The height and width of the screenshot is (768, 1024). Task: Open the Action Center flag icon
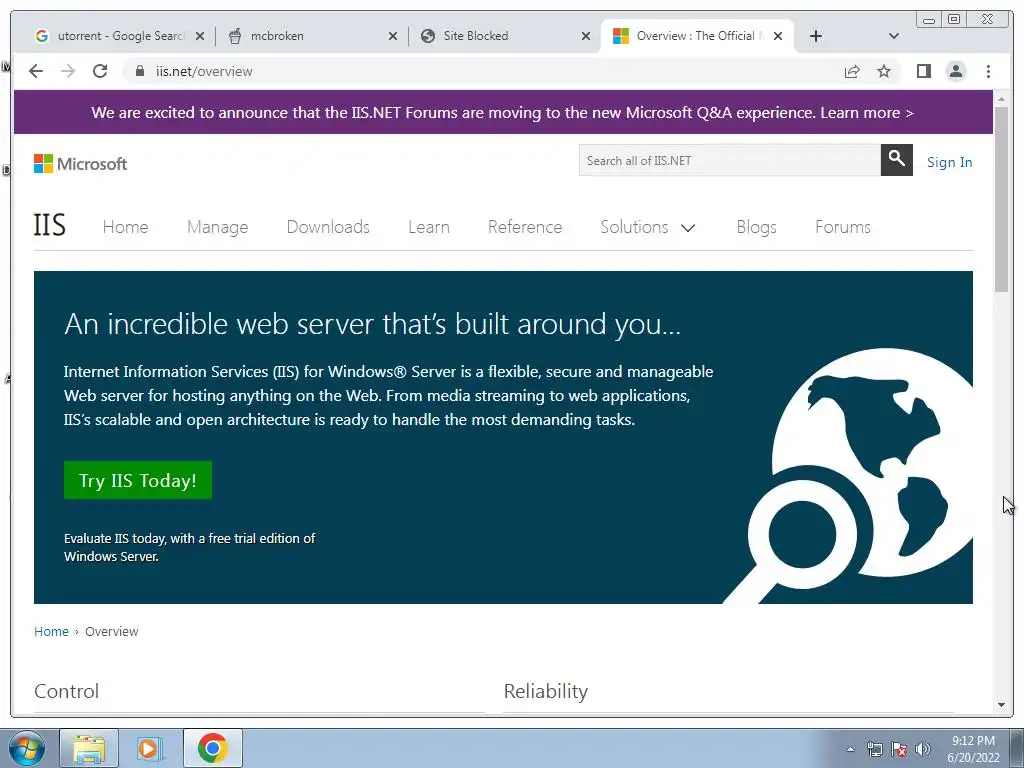pos(899,749)
